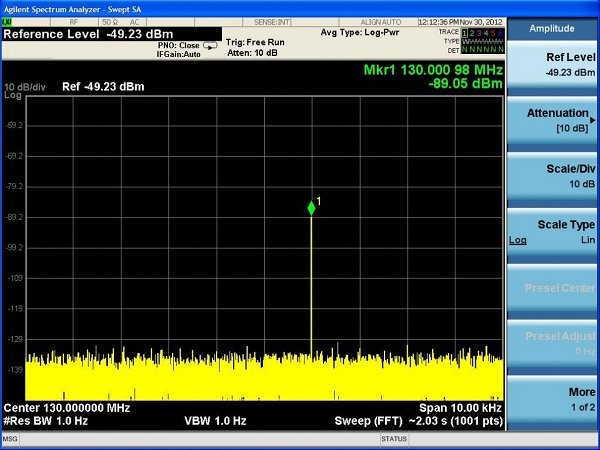Click the PNO Close icon

tap(210, 46)
